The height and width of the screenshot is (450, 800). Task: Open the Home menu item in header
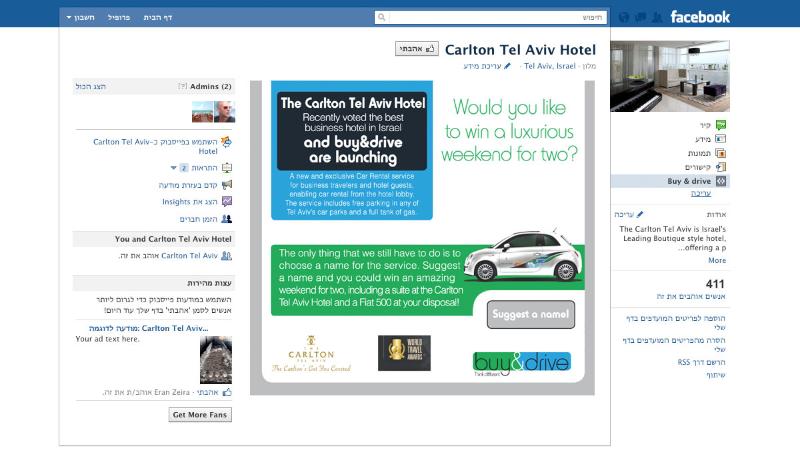[x=158, y=17]
